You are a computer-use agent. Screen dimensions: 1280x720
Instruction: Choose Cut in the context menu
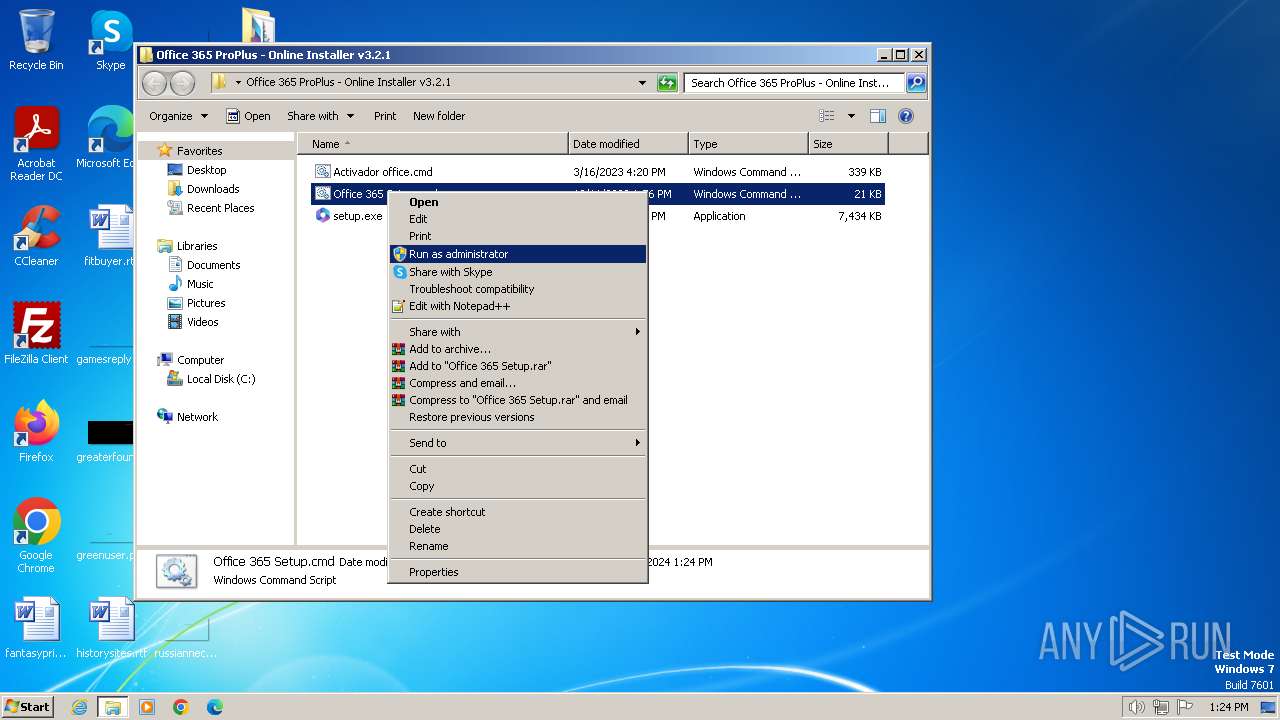tap(517, 469)
